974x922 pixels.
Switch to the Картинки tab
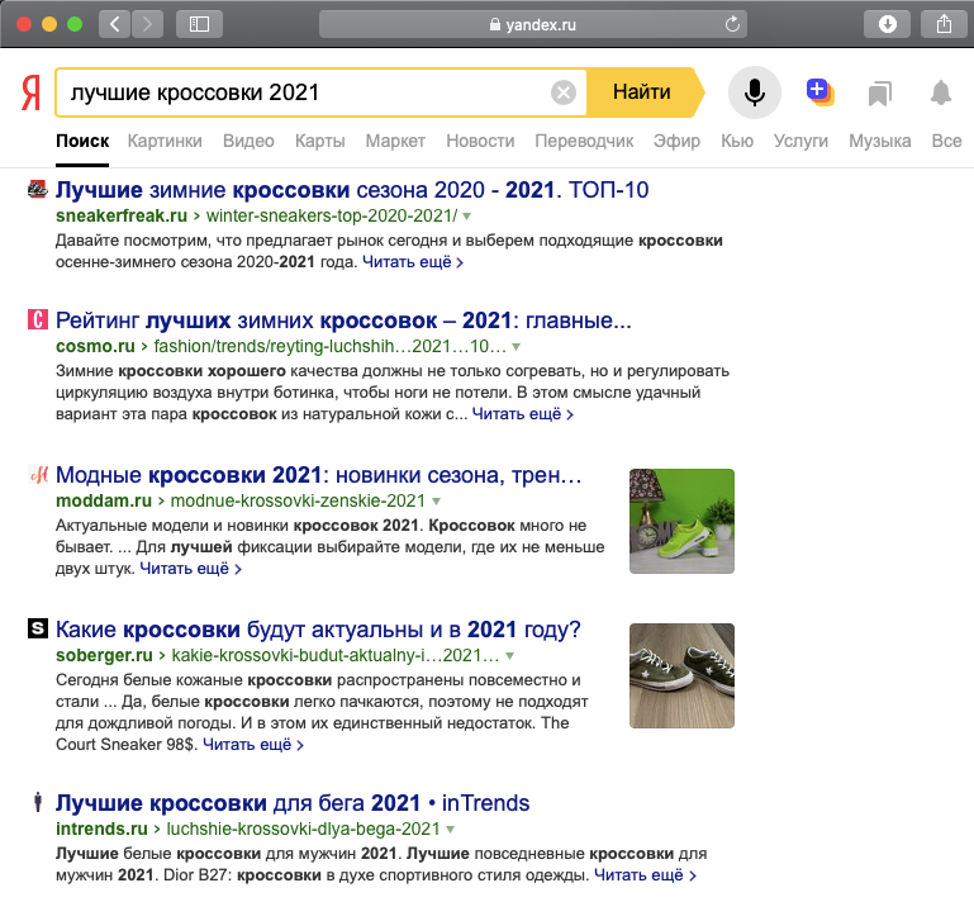pos(165,141)
